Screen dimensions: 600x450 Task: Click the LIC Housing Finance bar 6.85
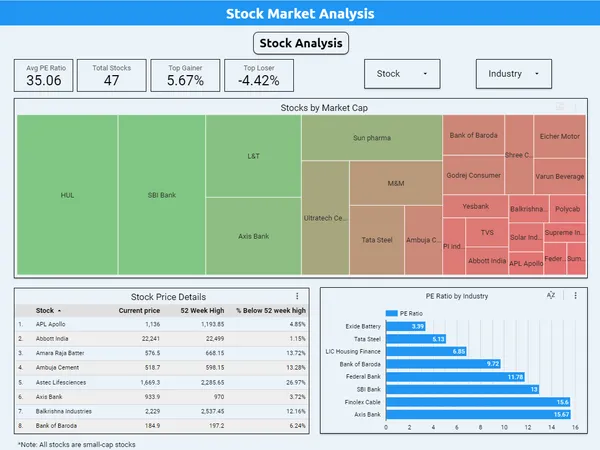coord(426,351)
